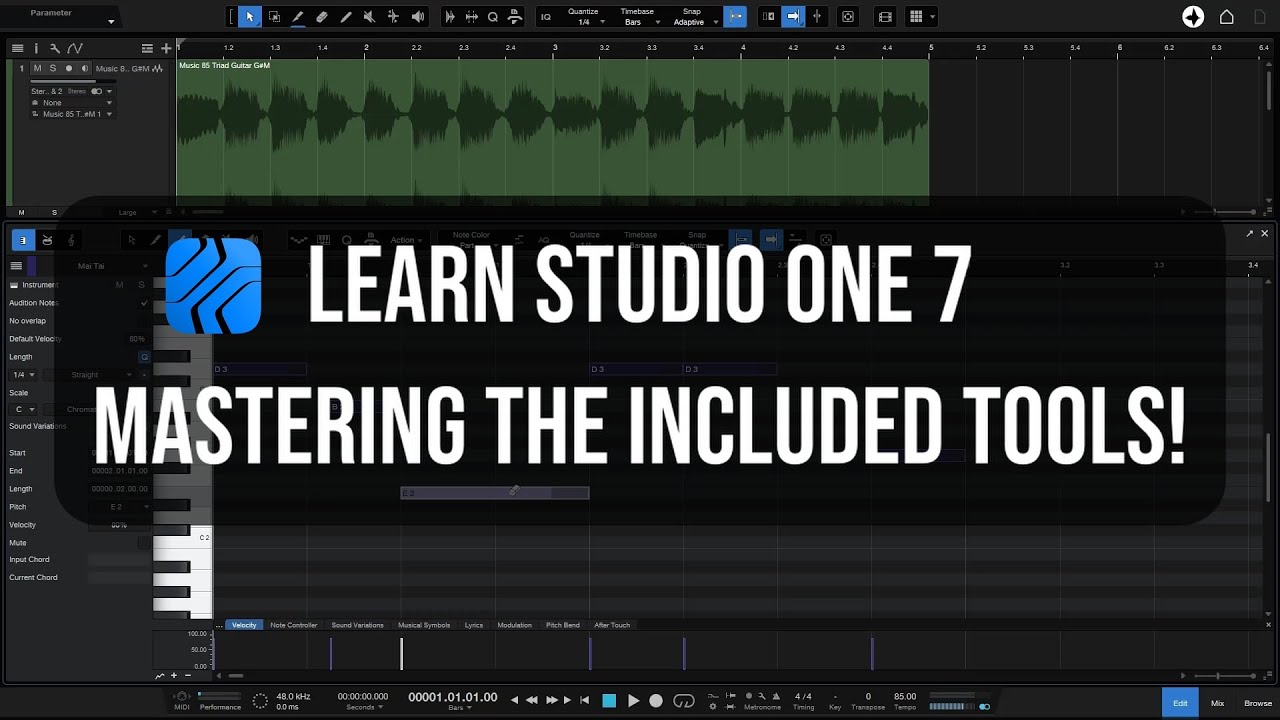Open the Start page home icon

click(x=1227, y=16)
